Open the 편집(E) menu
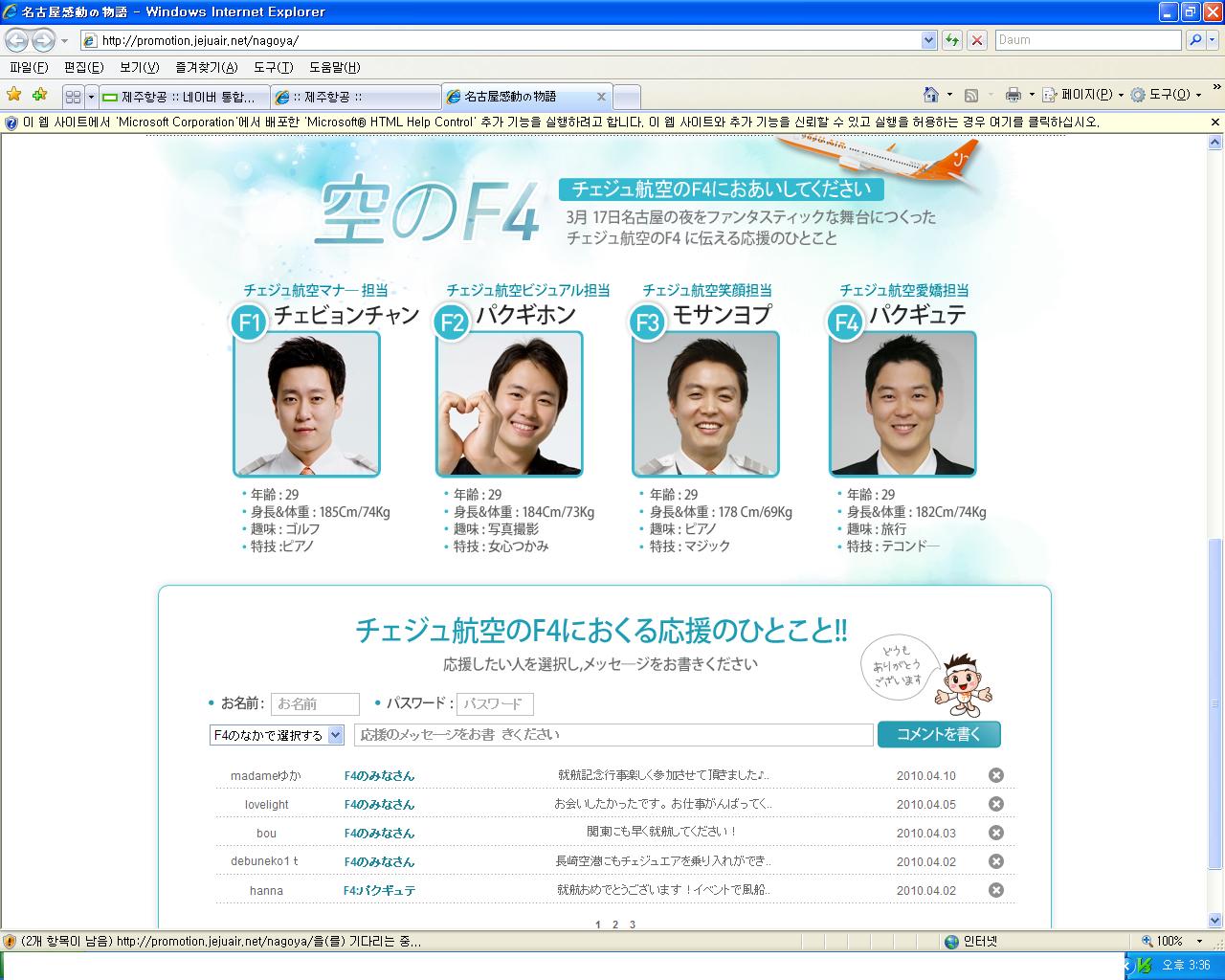Viewport: 1225px width, 980px height. [x=83, y=67]
